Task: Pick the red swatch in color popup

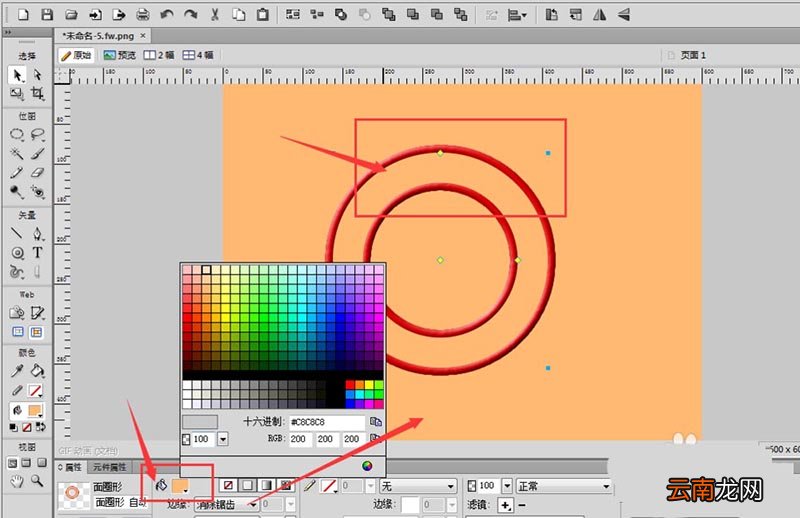Action: coord(350,385)
